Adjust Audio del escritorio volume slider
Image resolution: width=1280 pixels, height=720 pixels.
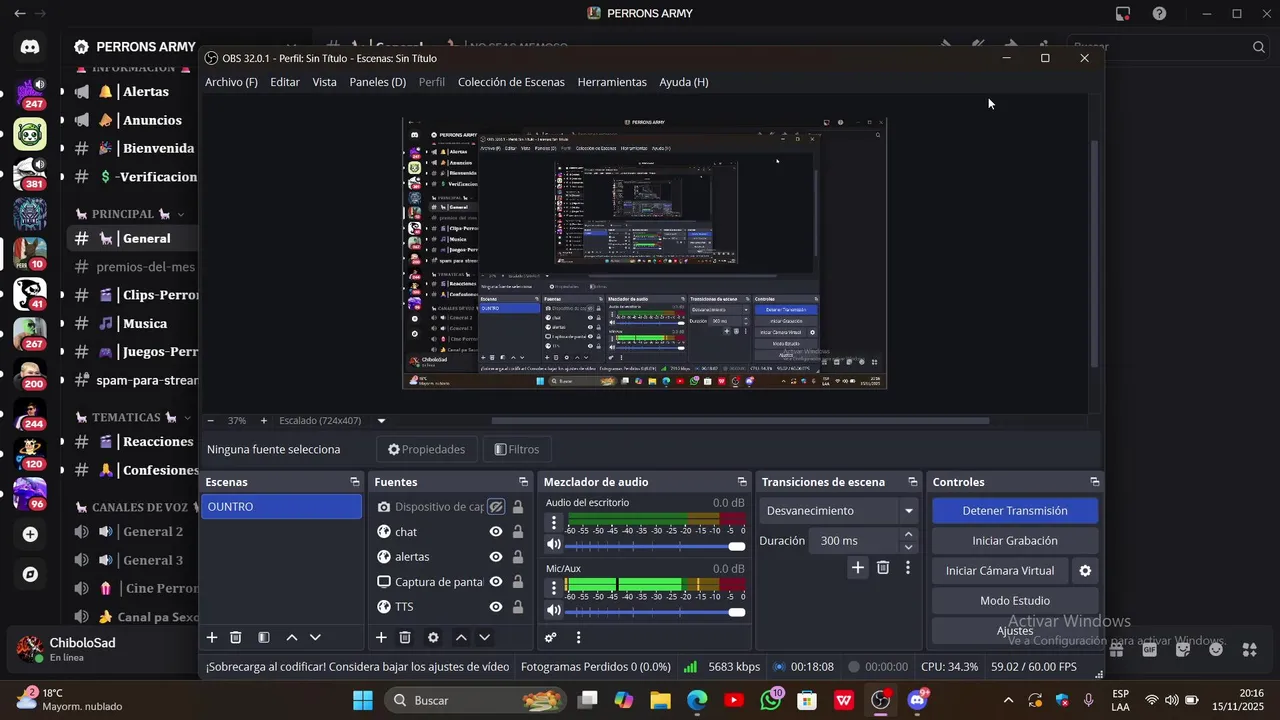(x=656, y=546)
